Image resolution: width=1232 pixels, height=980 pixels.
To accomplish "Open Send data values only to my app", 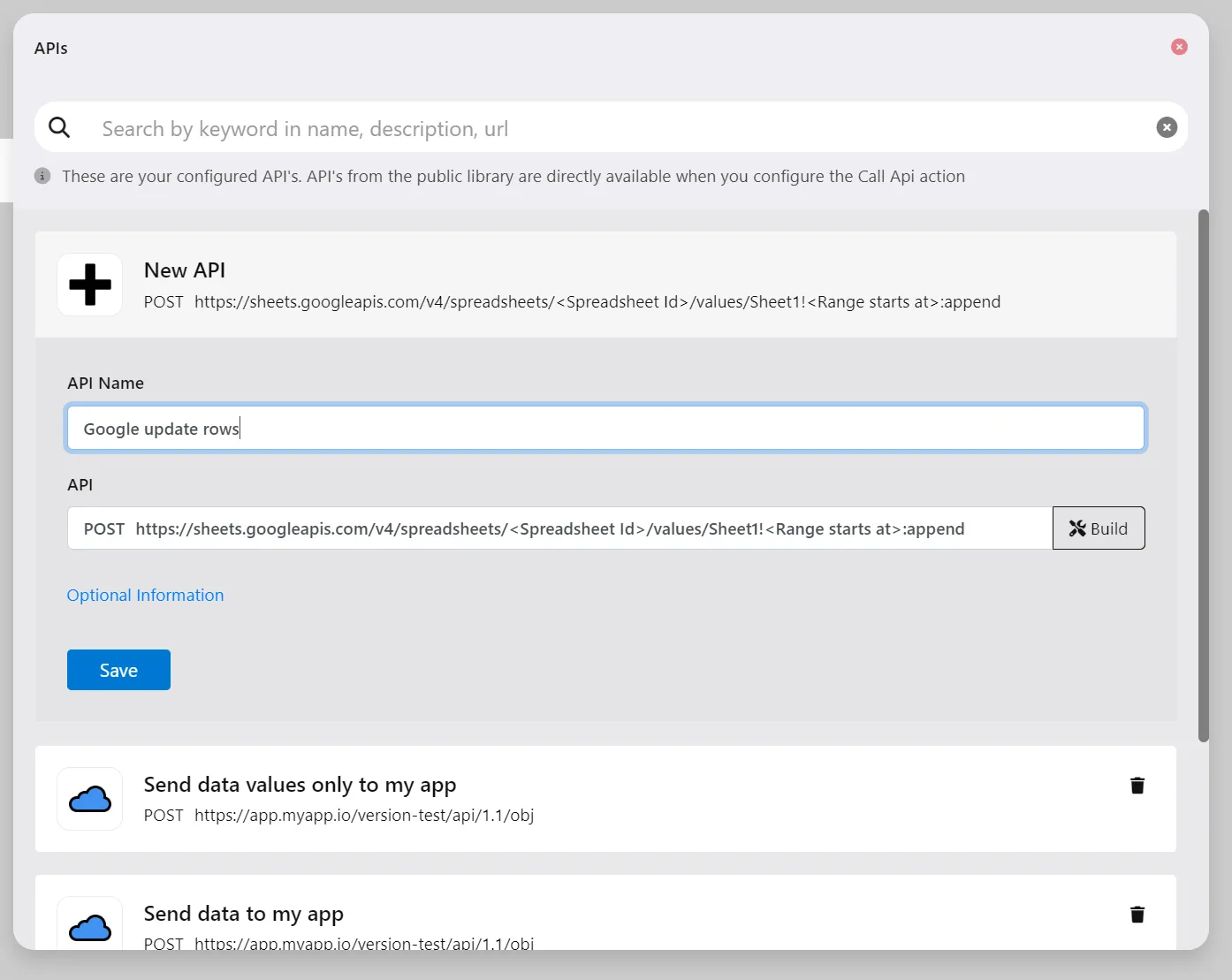I will pyautogui.click(x=606, y=799).
